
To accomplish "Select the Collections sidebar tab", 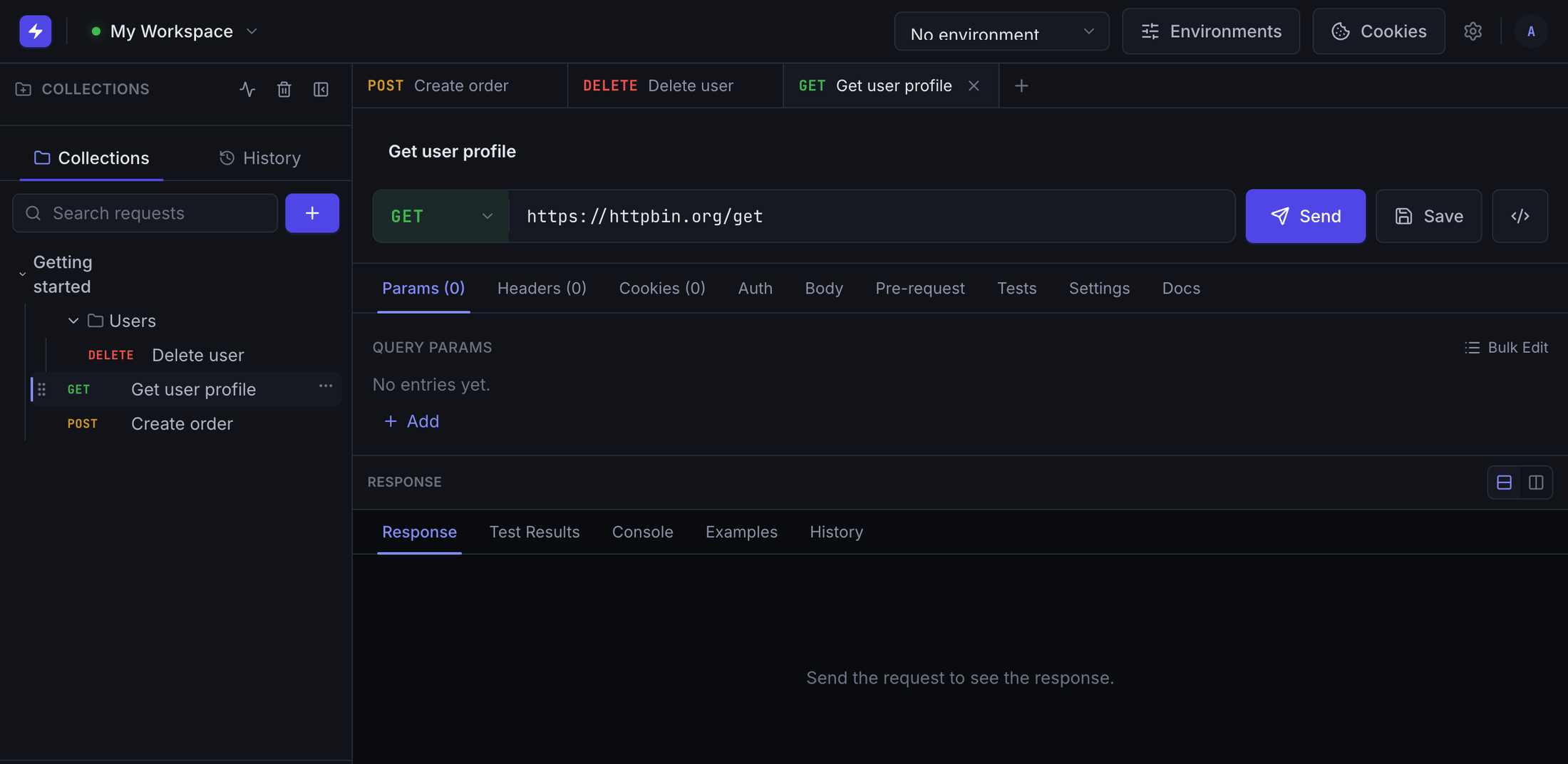I will [x=92, y=158].
